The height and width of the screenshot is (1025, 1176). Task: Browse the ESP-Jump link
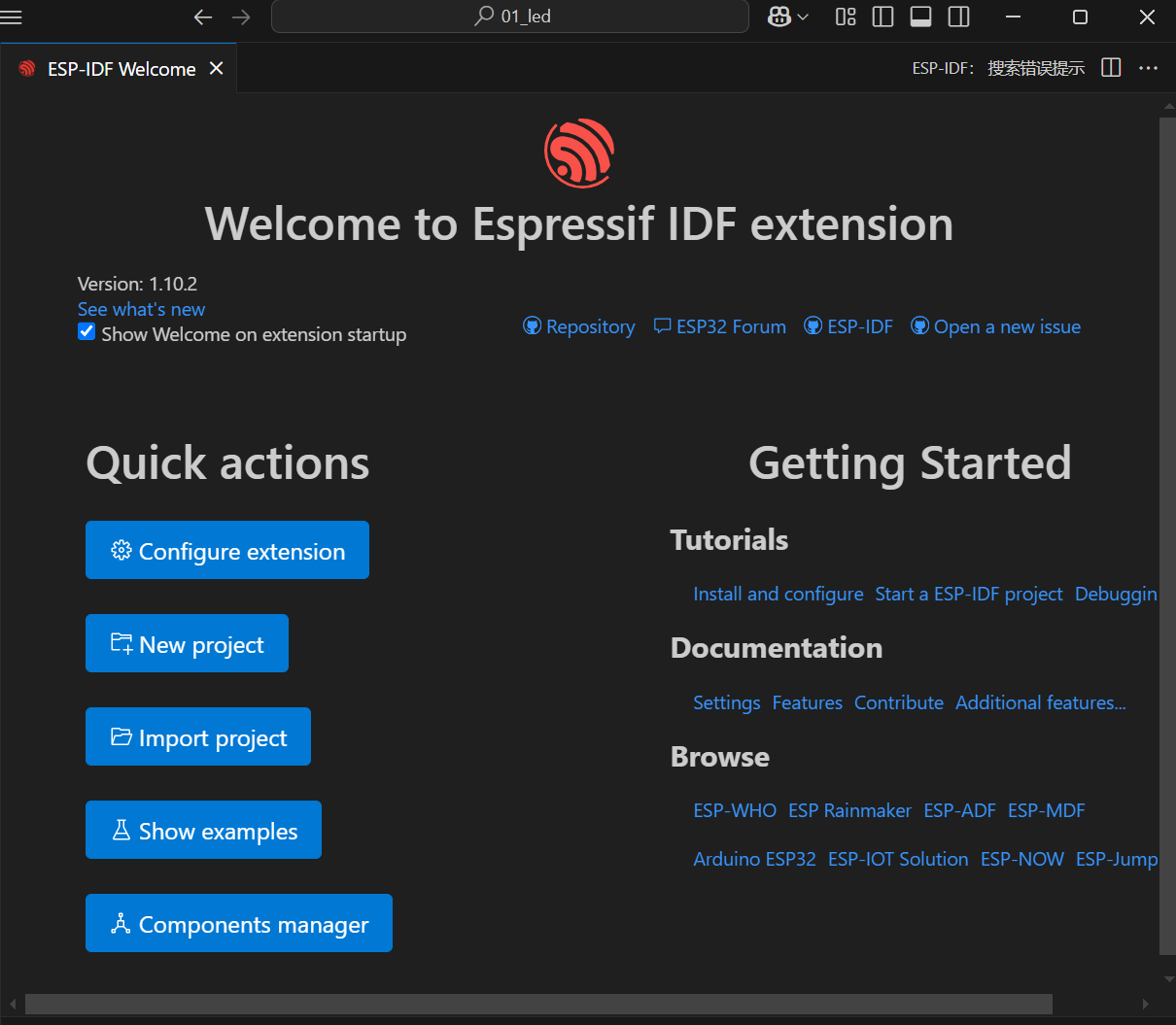1117,859
